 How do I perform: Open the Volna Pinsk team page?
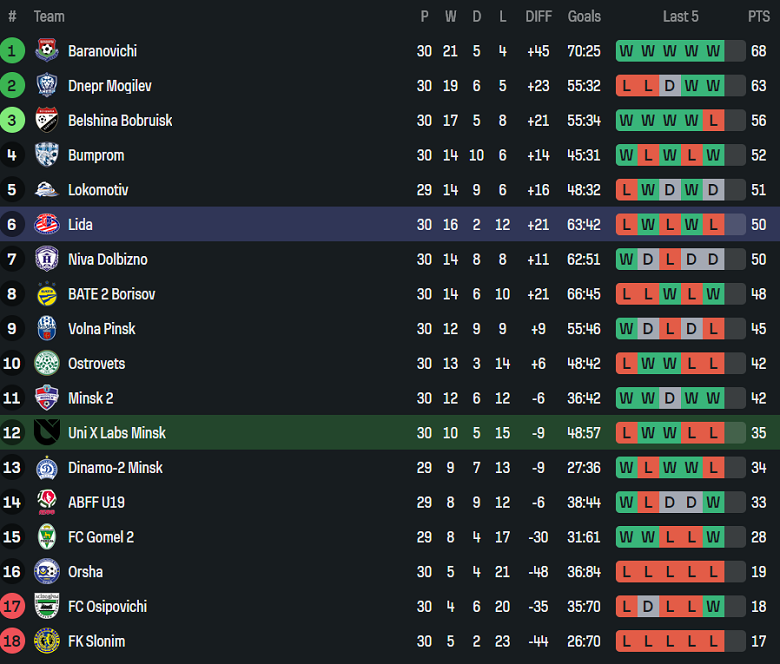101,329
